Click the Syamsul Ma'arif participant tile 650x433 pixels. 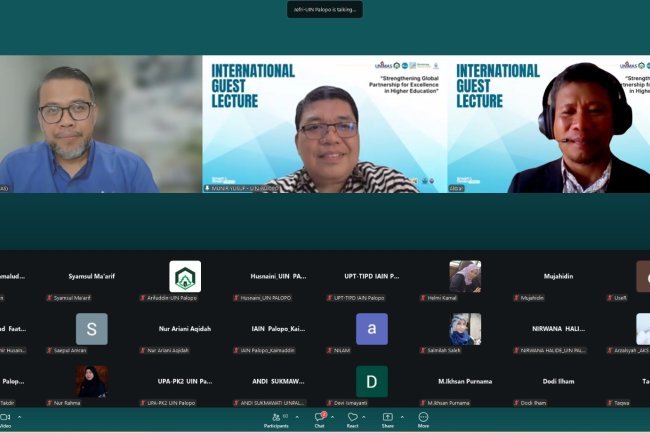92,276
